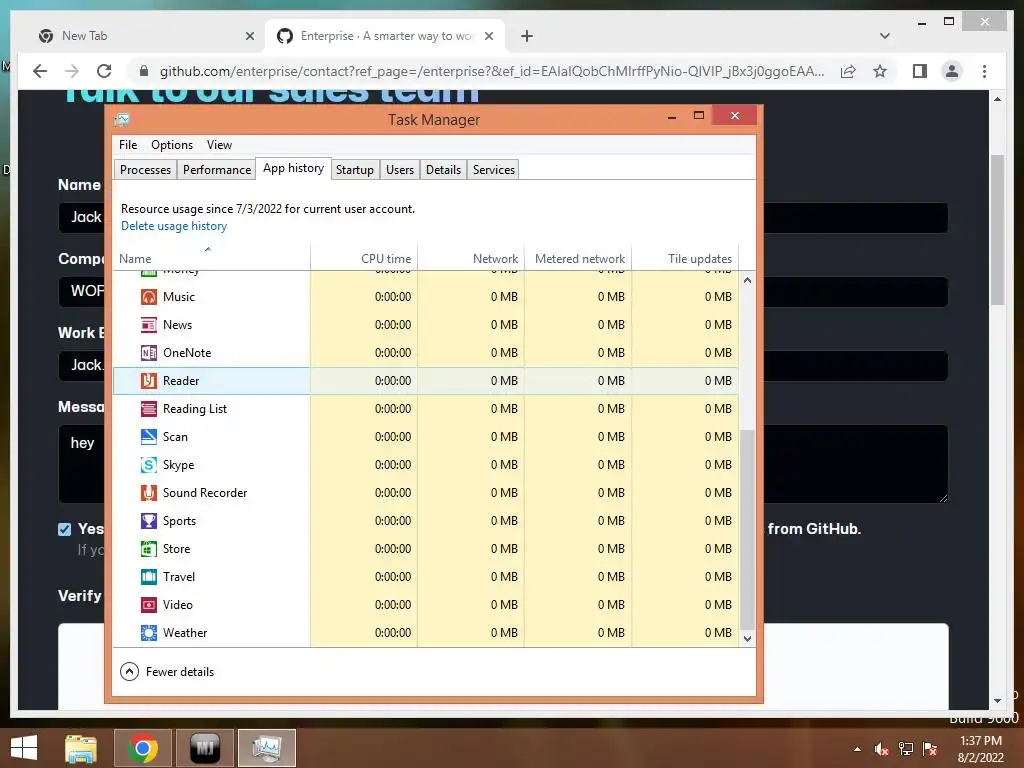
Task: Open Chrome tab search dropdown
Action: [x=885, y=36]
